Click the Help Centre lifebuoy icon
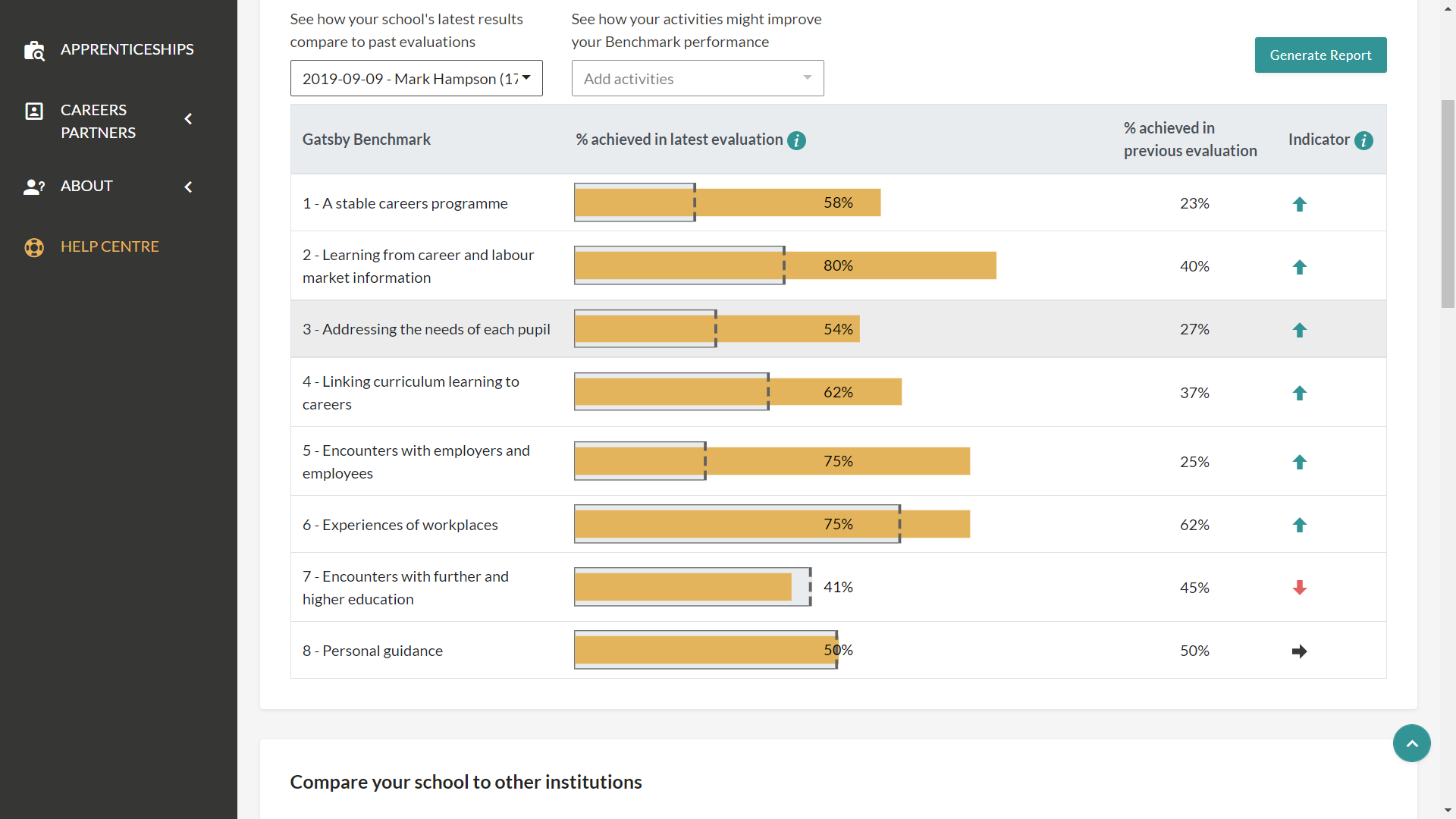 pos(34,247)
